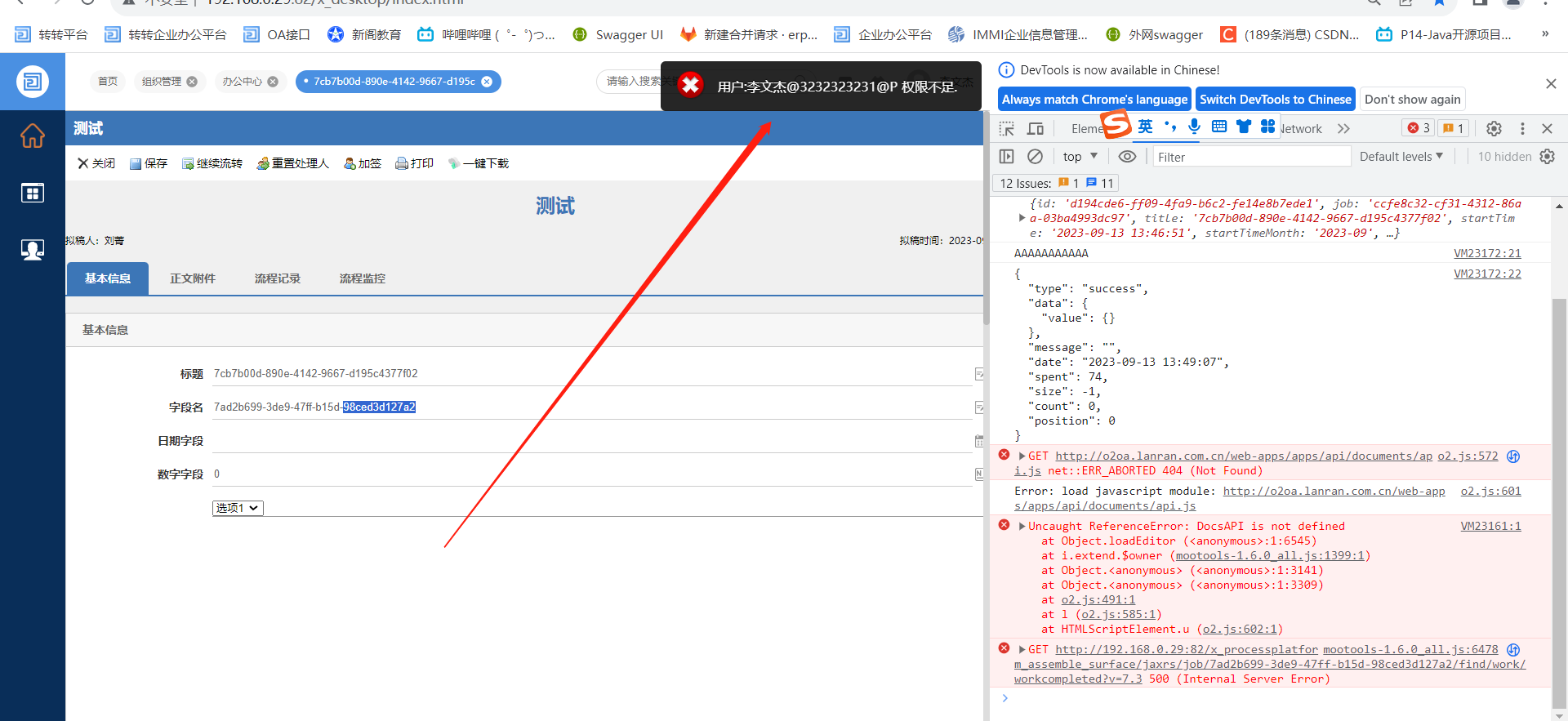Expand the bookmarks overflow chevron
The height and width of the screenshot is (721, 1568).
tap(1545, 34)
